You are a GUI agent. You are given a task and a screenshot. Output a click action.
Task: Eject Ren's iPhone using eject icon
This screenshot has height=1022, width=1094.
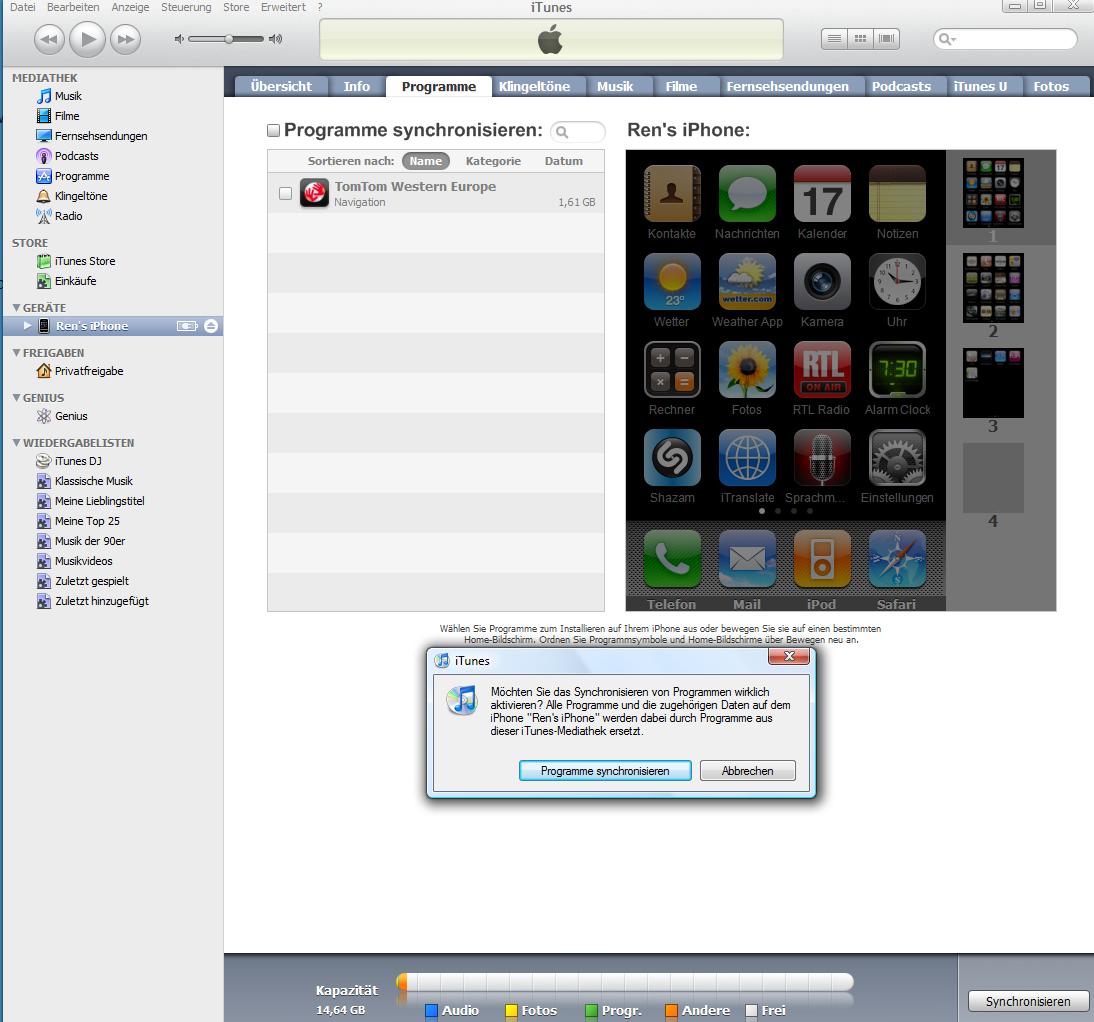210,326
